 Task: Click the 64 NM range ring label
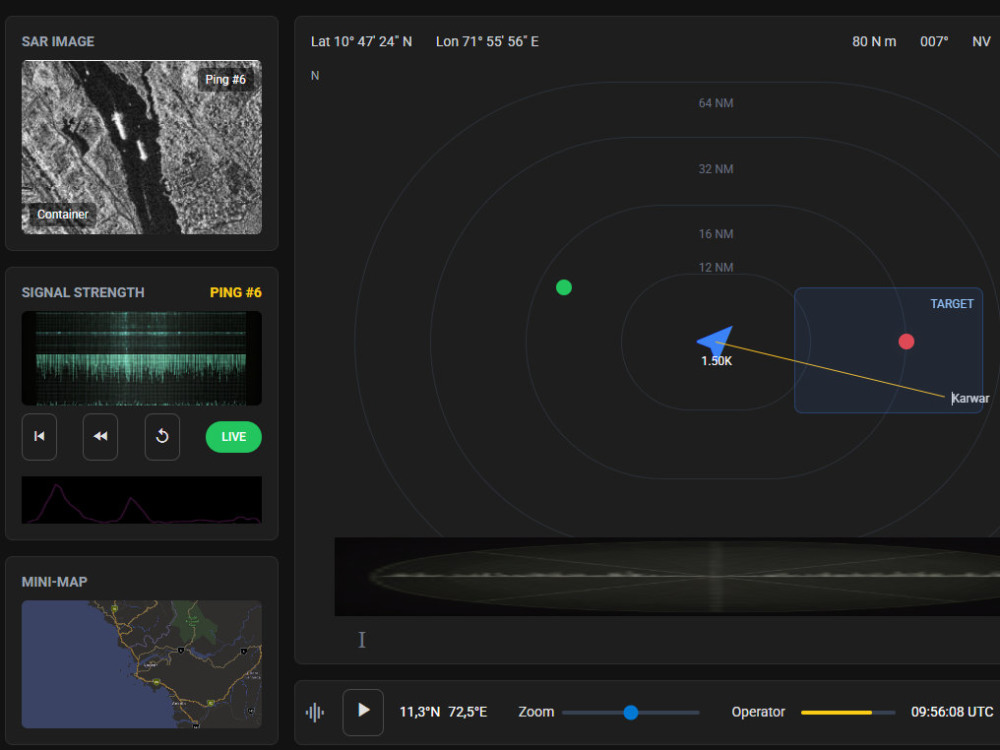coord(716,103)
